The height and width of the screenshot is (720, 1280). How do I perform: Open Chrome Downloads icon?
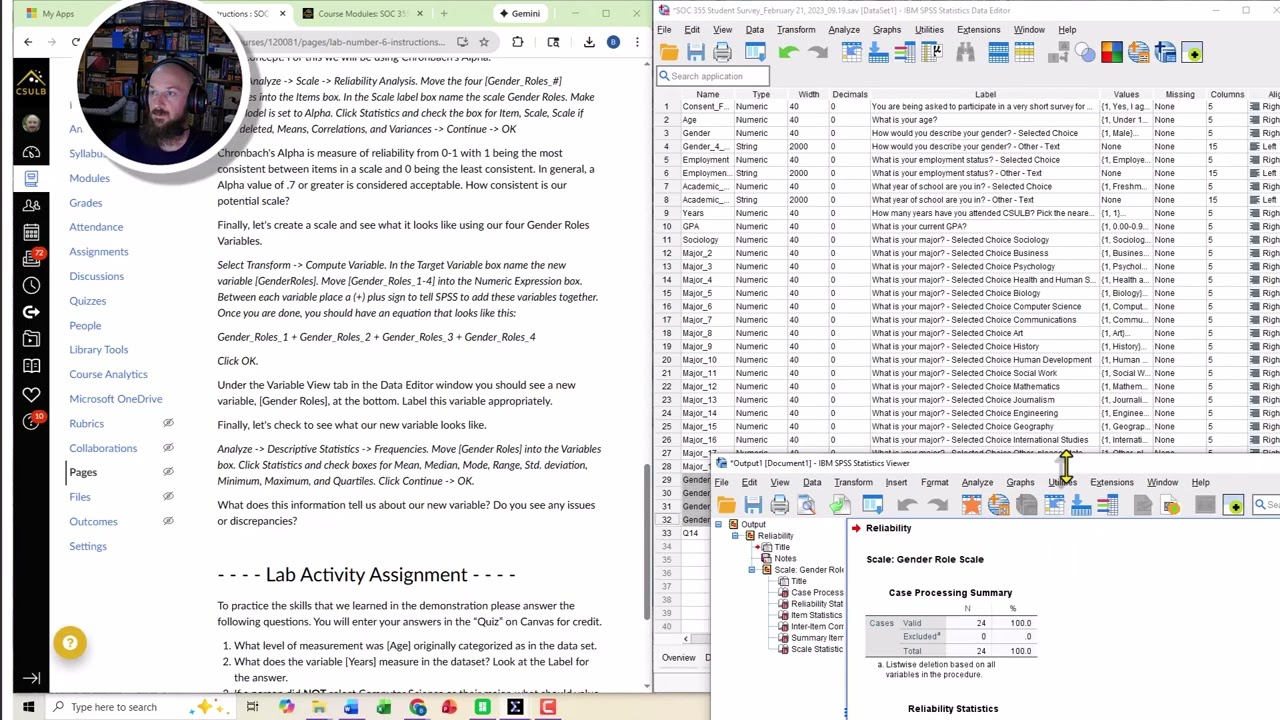click(x=589, y=42)
